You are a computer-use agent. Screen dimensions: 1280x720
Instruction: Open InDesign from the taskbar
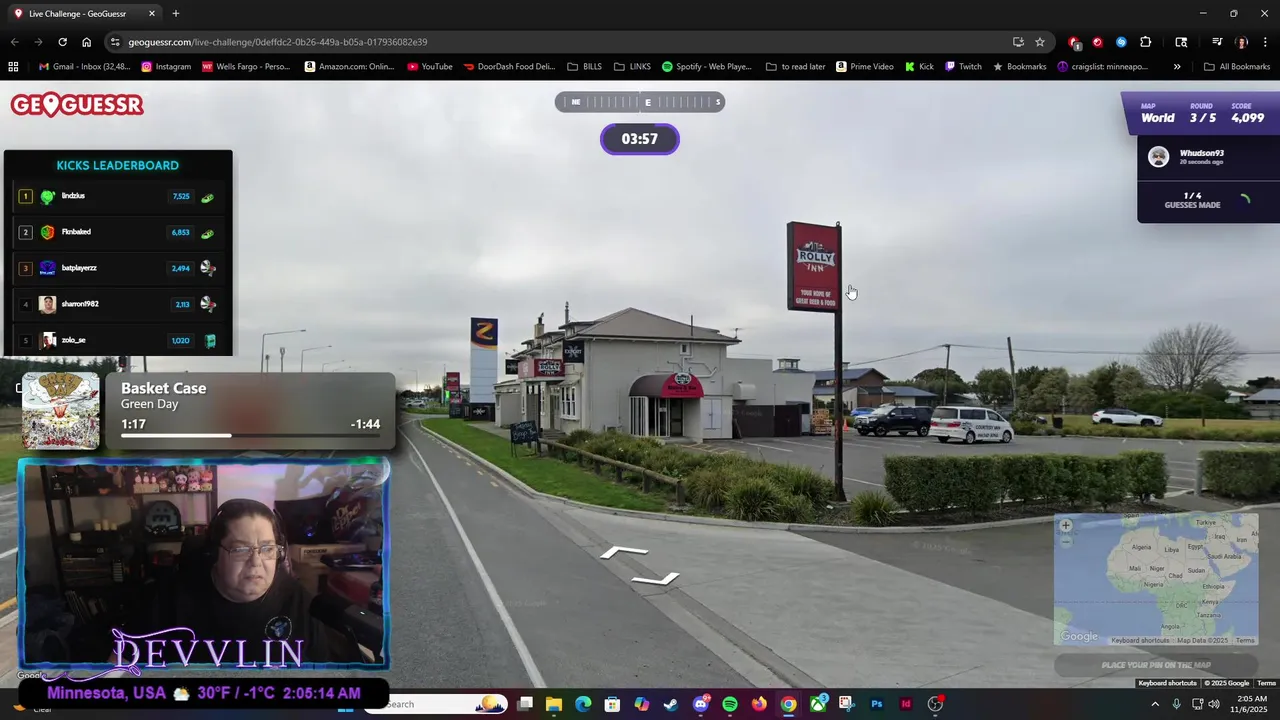pyautogui.click(x=906, y=704)
